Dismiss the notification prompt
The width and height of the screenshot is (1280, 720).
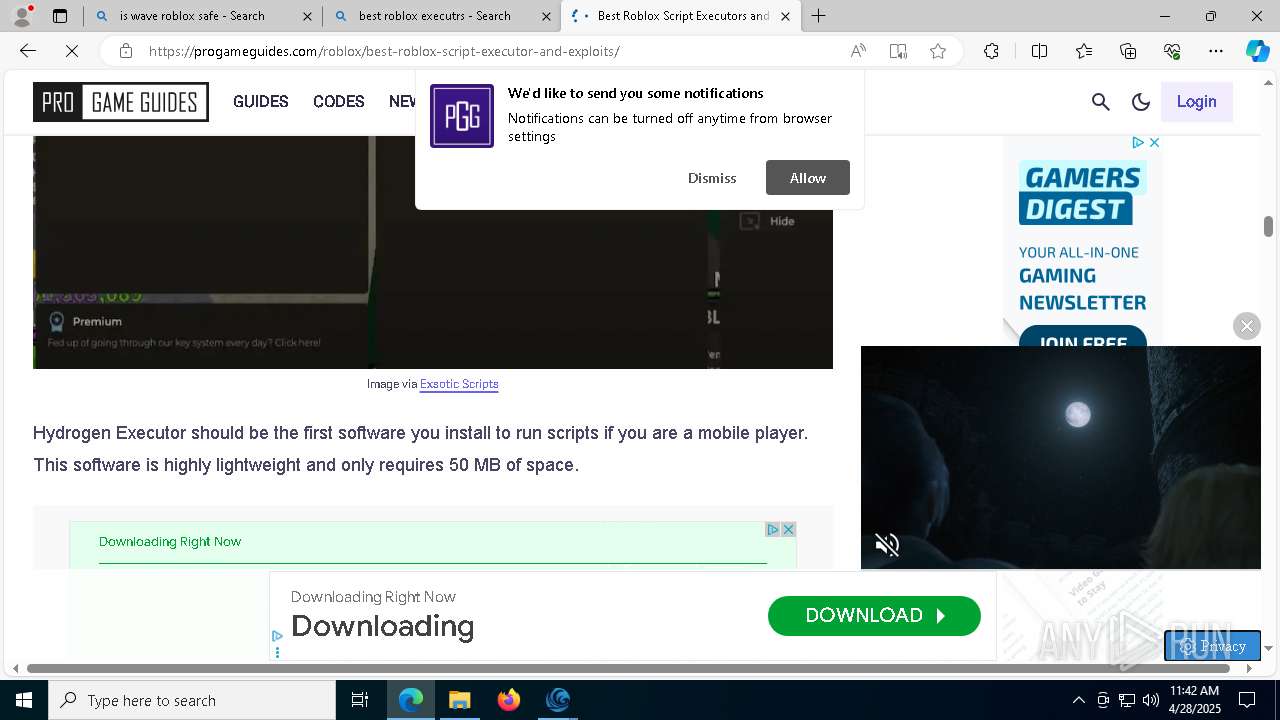pos(712,178)
